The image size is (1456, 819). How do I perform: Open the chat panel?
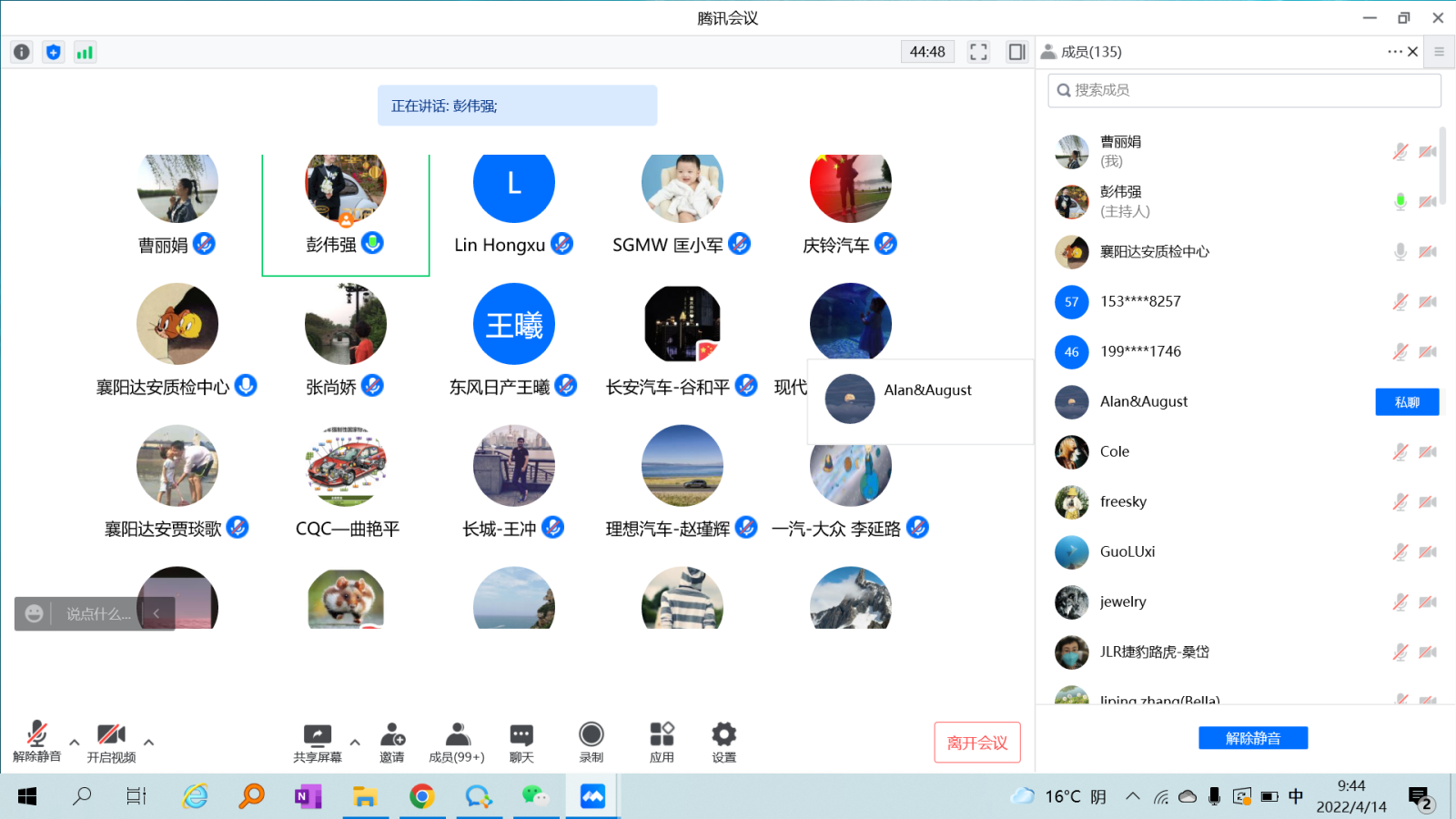(521, 742)
